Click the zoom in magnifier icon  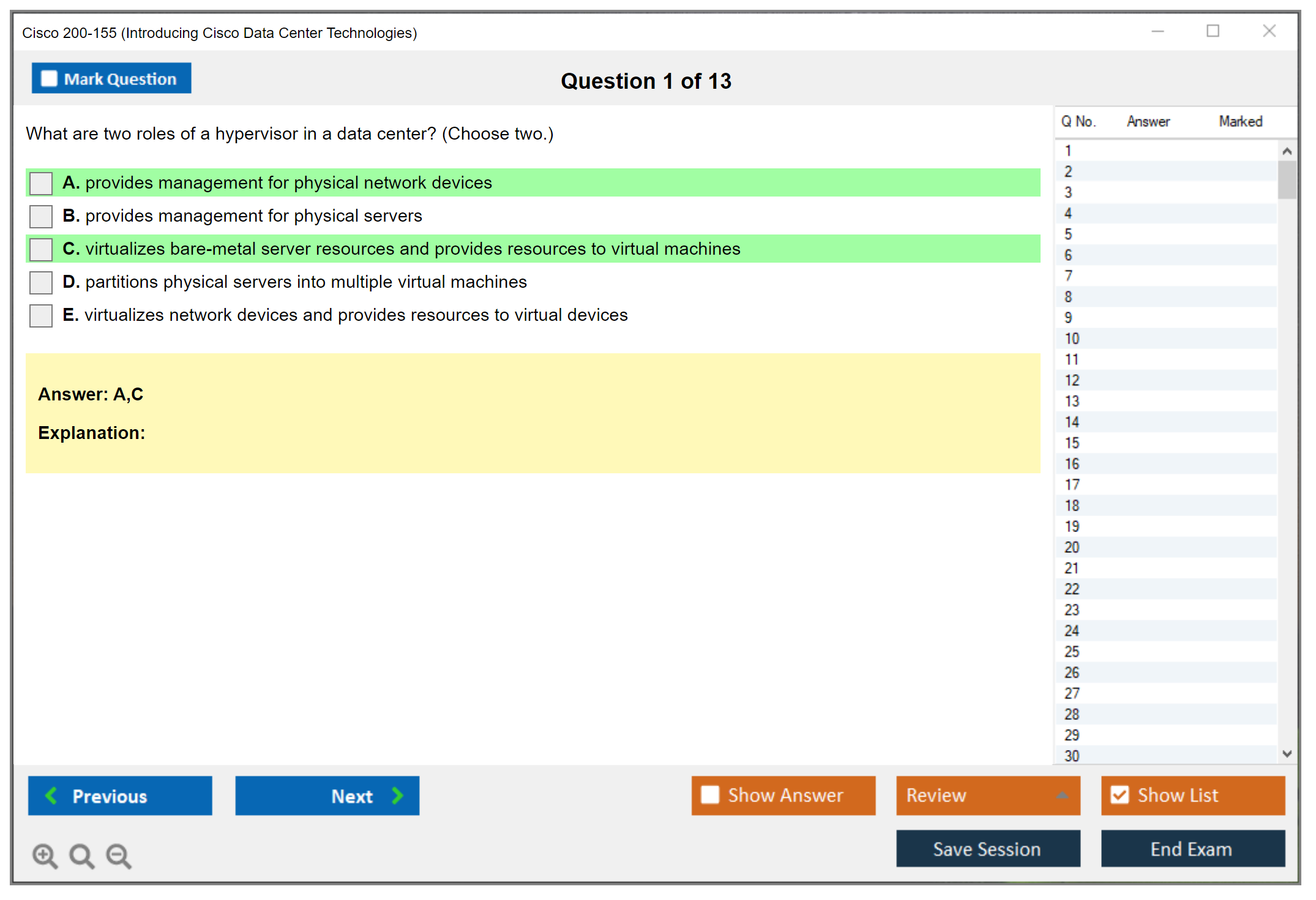tap(45, 855)
